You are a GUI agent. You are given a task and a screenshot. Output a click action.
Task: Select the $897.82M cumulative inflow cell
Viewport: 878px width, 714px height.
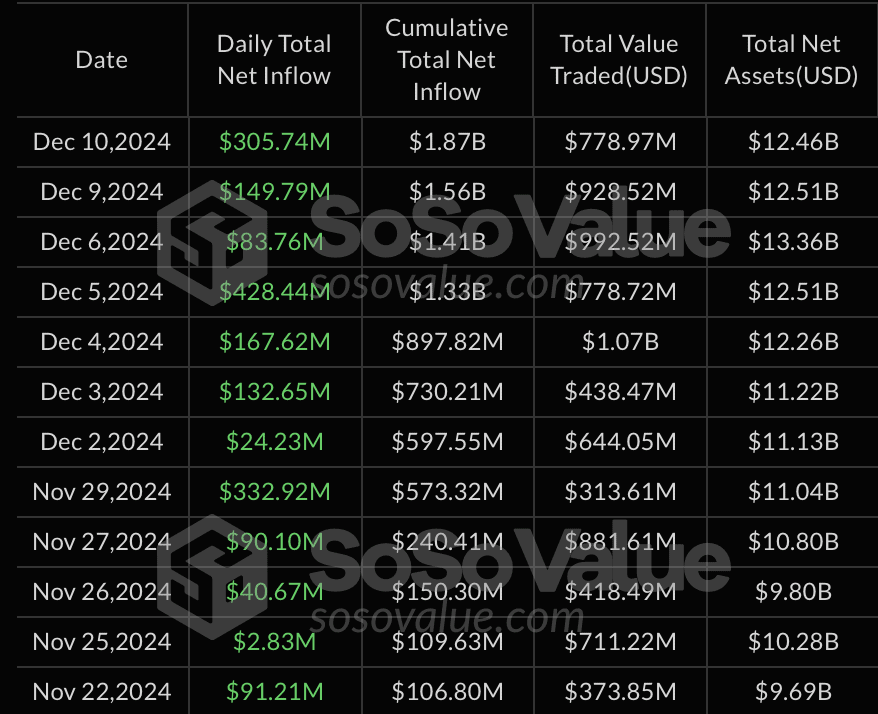coord(447,342)
